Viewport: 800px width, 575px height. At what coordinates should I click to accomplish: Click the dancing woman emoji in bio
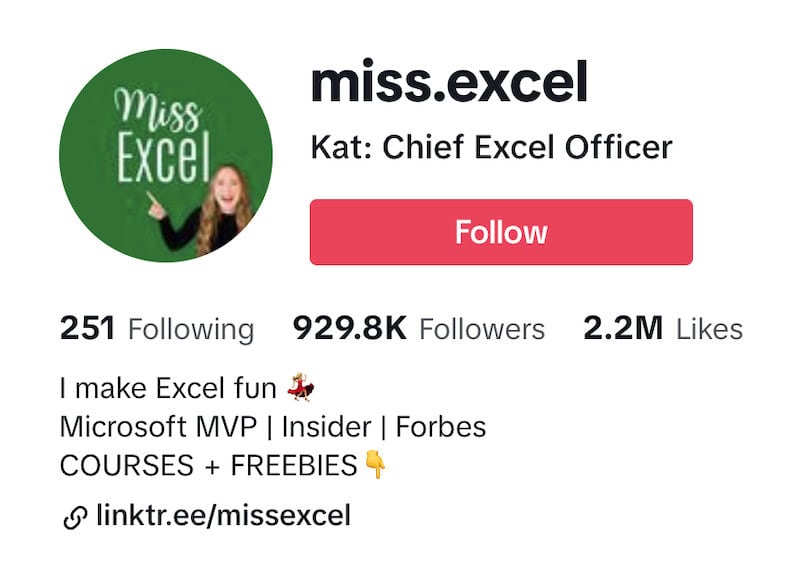[301, 387]
